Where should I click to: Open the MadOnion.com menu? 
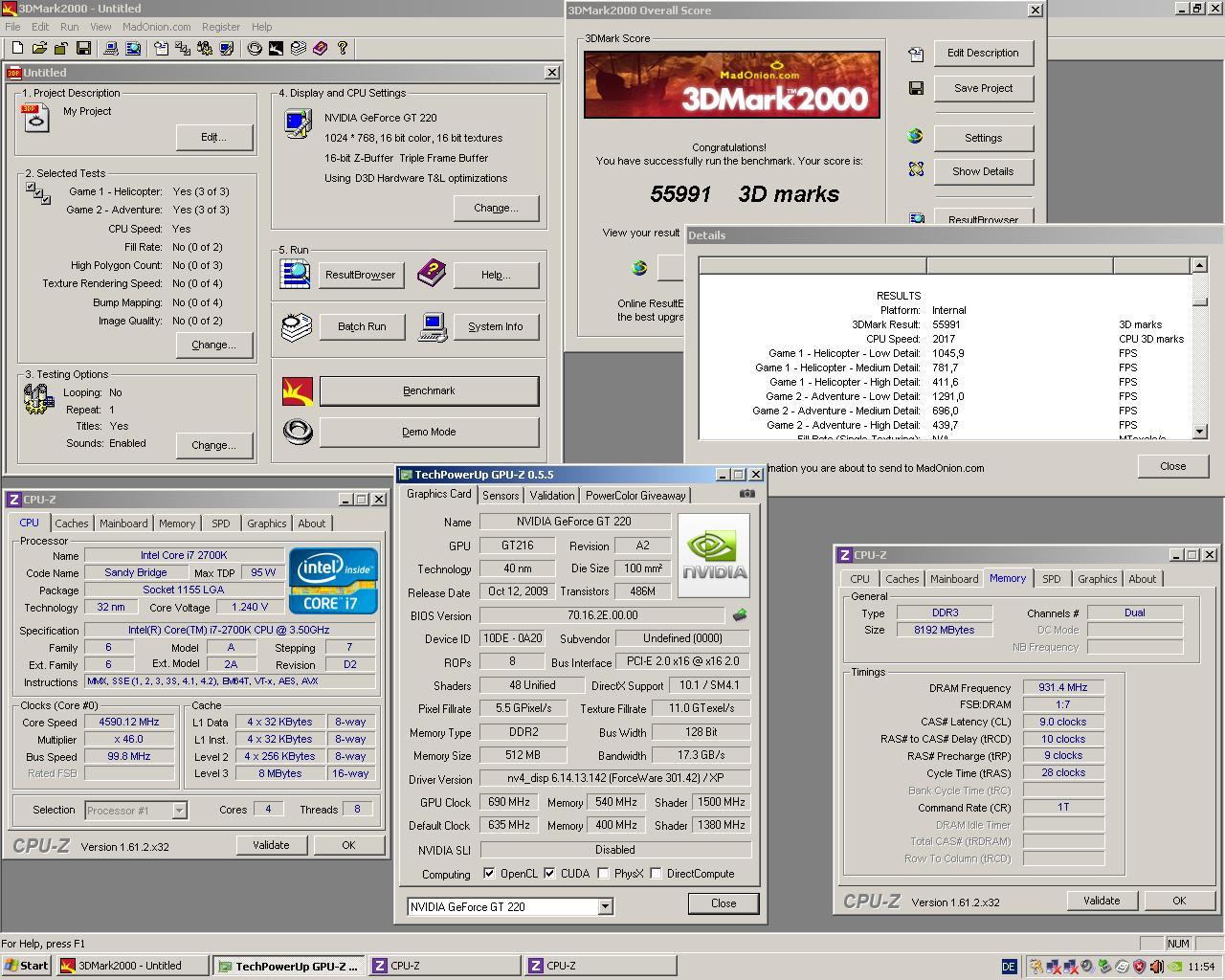(x=157, y=27)
